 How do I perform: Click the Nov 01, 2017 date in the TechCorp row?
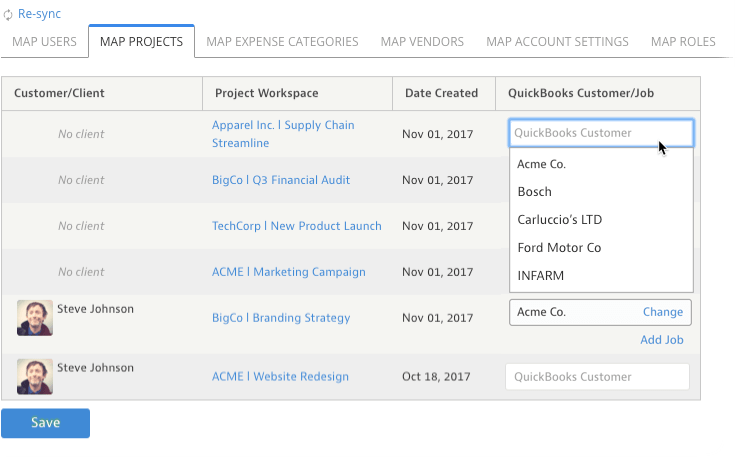pos(437,226)
